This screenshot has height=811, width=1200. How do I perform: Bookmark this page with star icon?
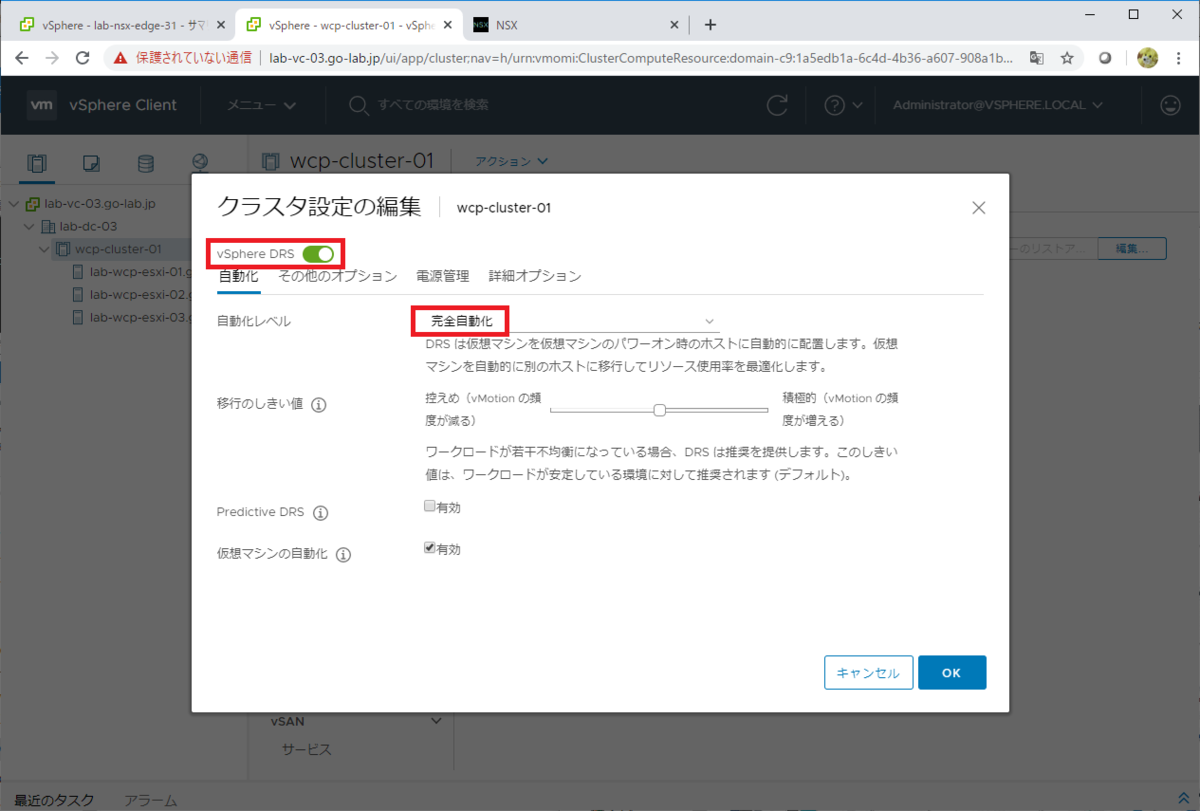(1067, 58)
